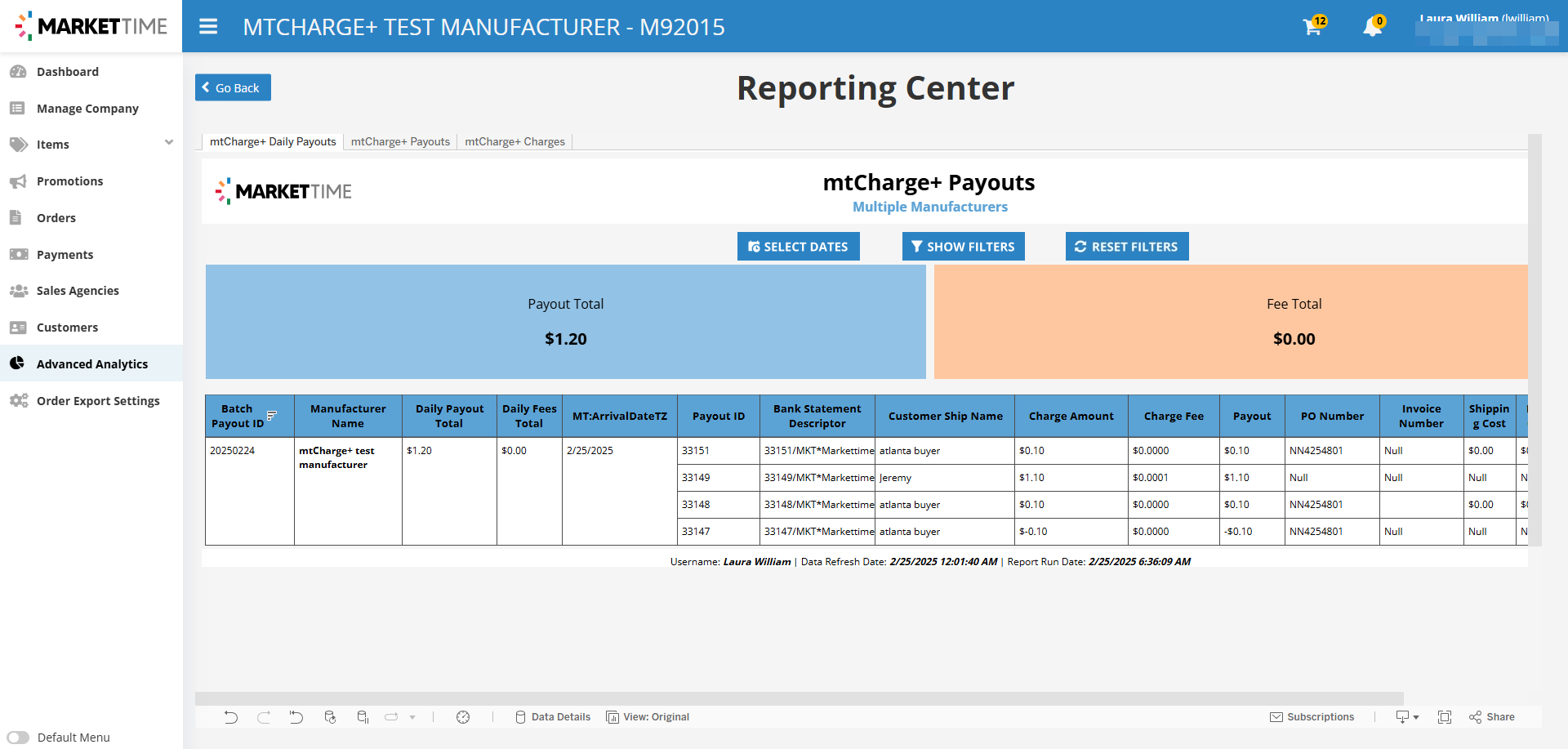Screen dimensions: 1568x749
Task: Click the Items tags icon
Action: [18, 145]
